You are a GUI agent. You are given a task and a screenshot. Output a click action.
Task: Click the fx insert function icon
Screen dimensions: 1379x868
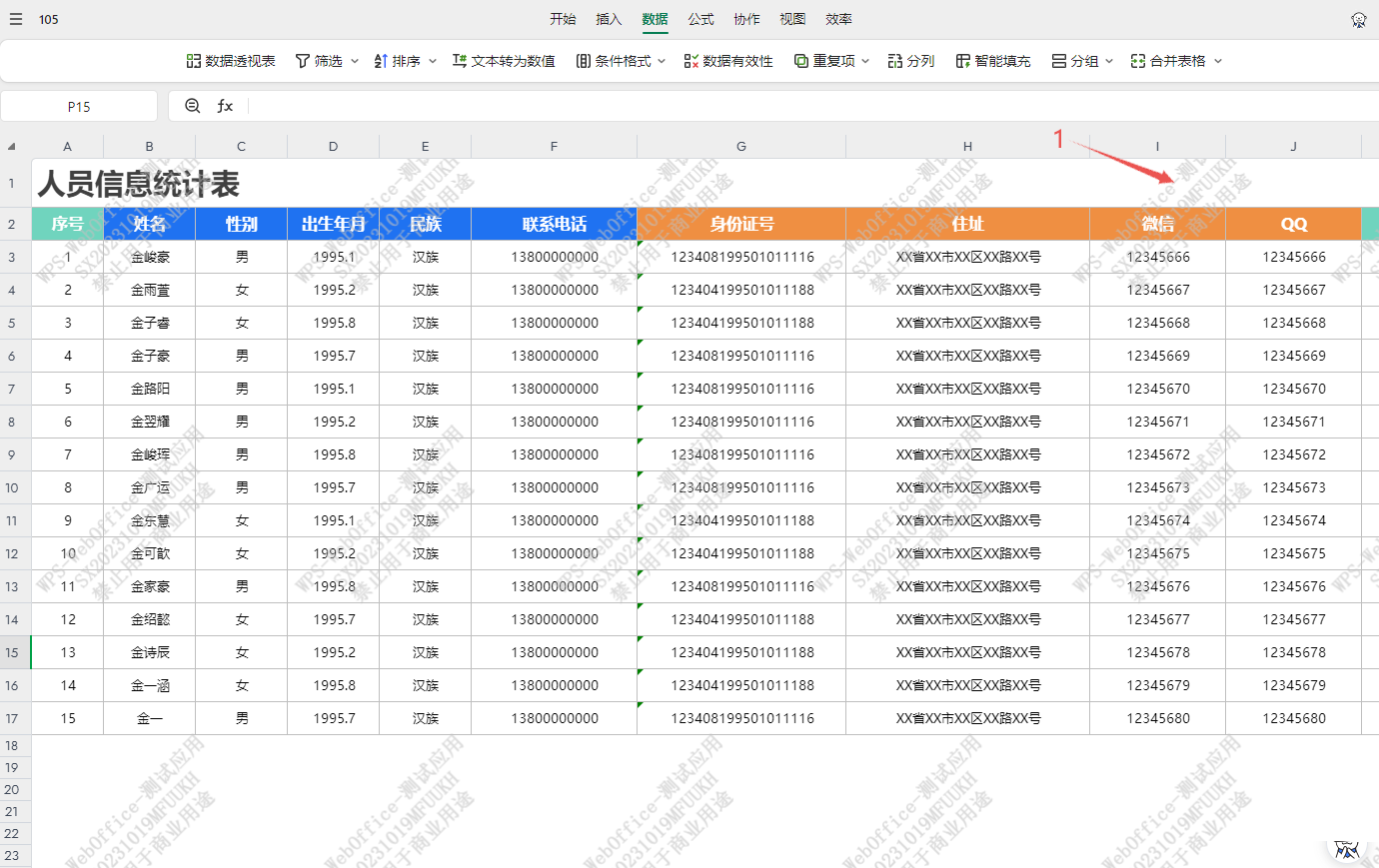[225, 106]
